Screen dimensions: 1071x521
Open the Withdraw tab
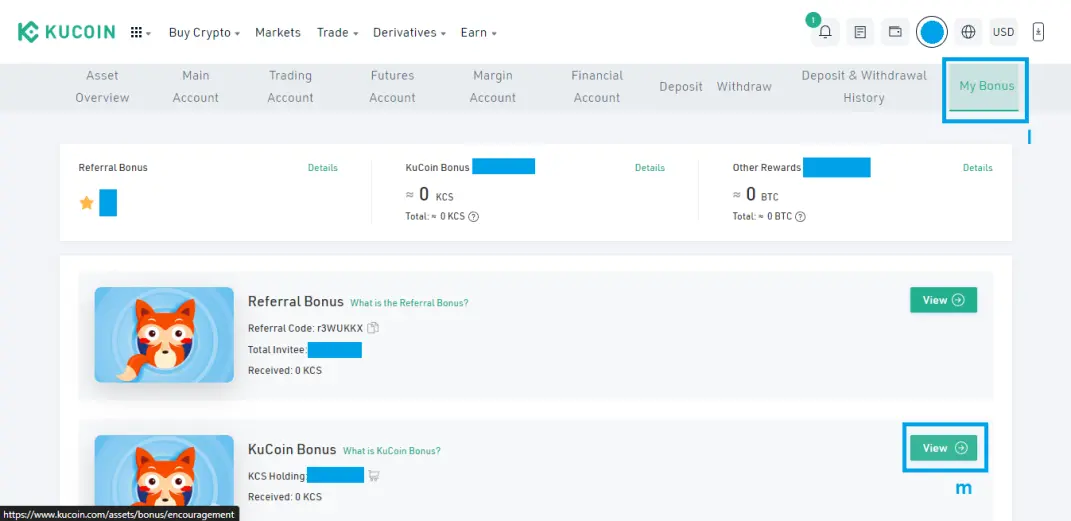coord(745,87)
